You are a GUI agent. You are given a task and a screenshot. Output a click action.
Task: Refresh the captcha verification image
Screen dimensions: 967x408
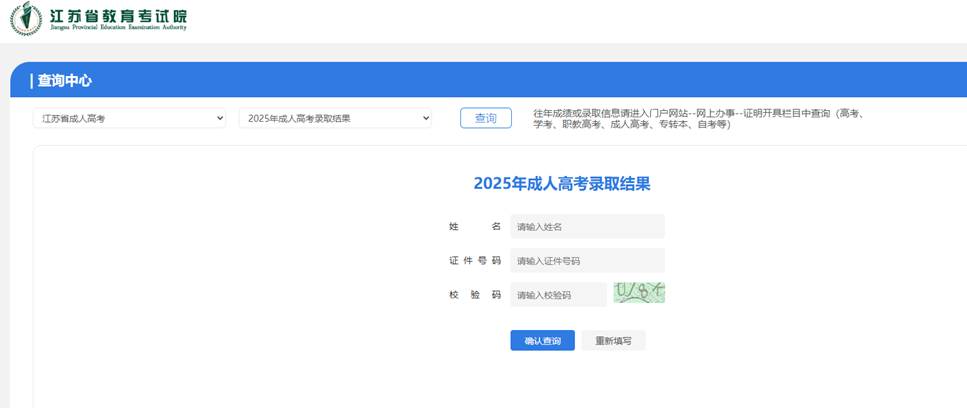[639, 293]
